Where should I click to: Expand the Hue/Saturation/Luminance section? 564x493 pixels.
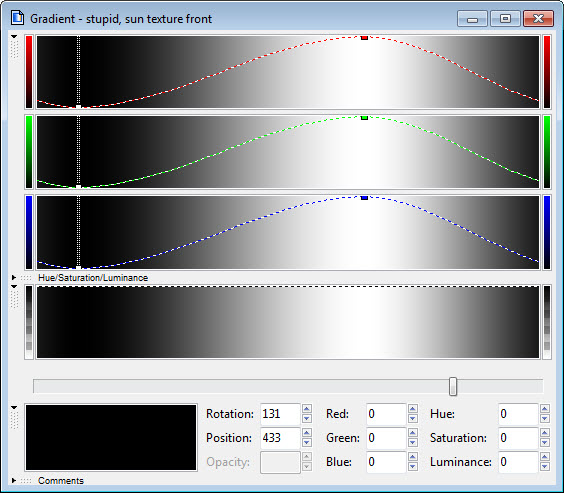click(14, 278)
